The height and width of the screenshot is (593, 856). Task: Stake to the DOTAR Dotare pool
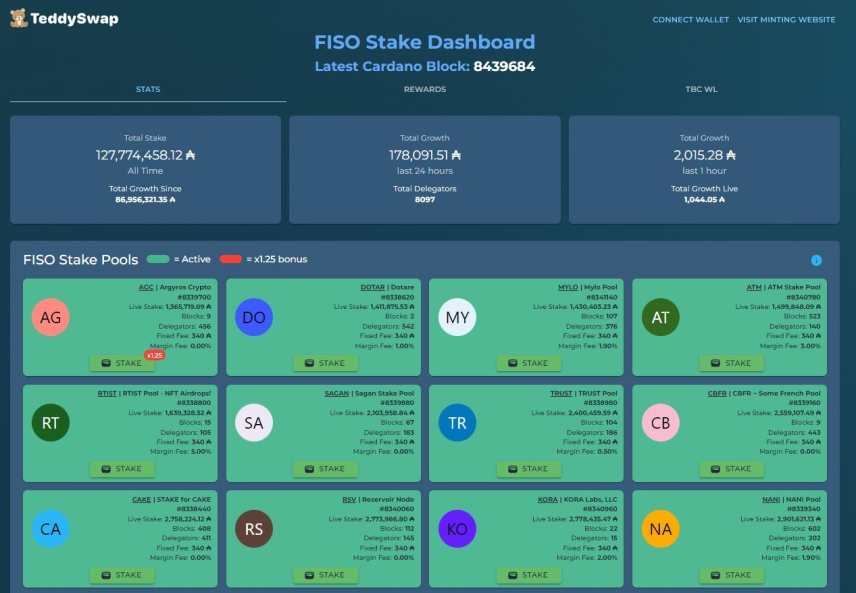[325, 363]
